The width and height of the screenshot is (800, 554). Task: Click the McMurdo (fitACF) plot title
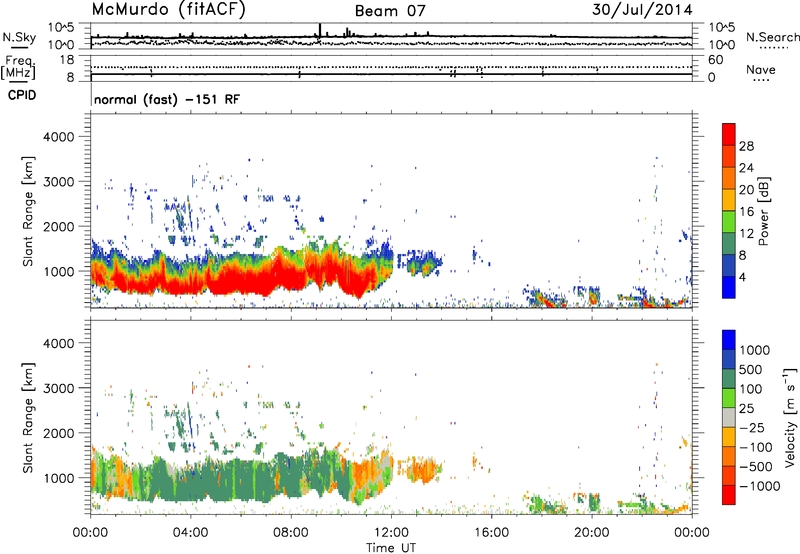coord(168,10)
